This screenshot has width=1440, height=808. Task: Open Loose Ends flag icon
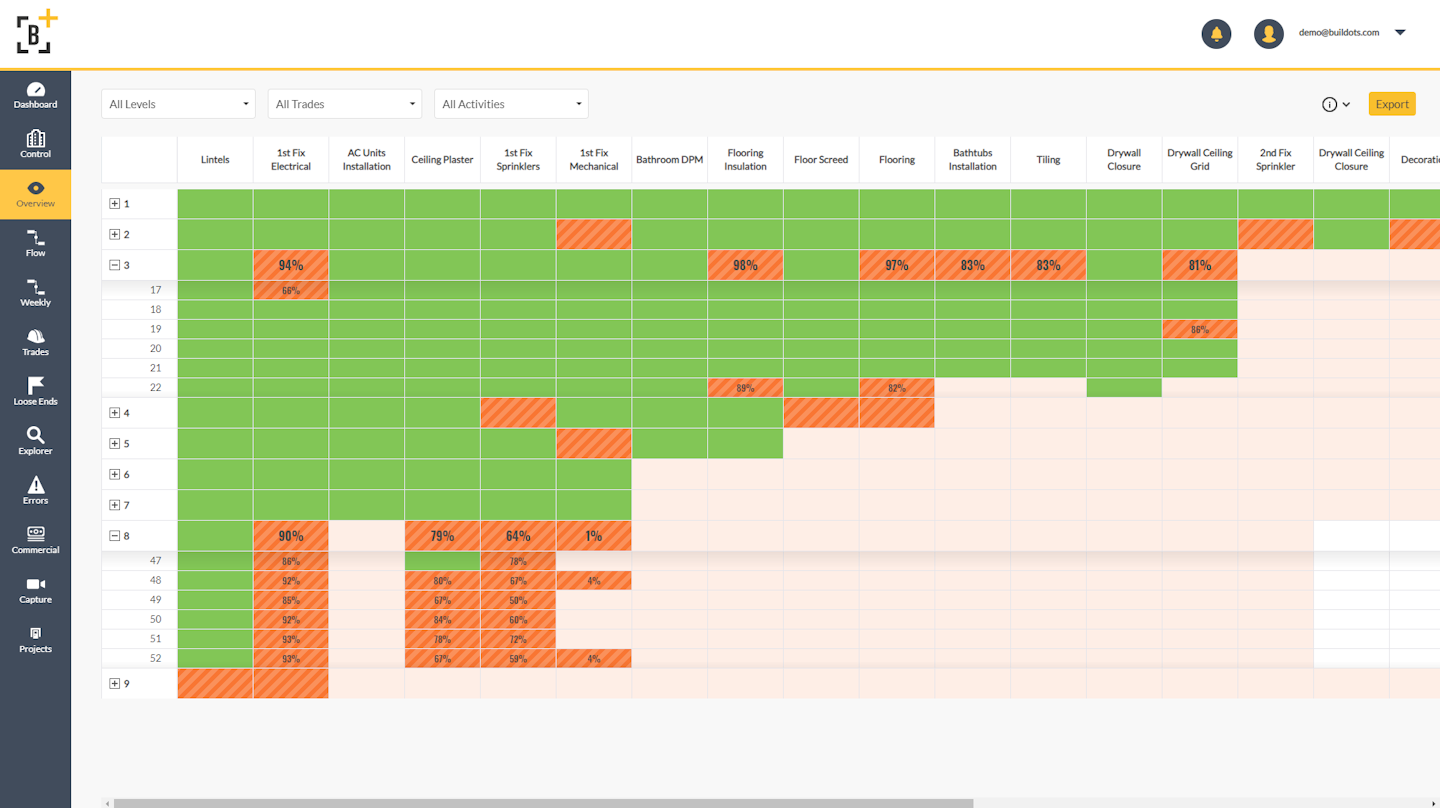(x=35, y=386)
